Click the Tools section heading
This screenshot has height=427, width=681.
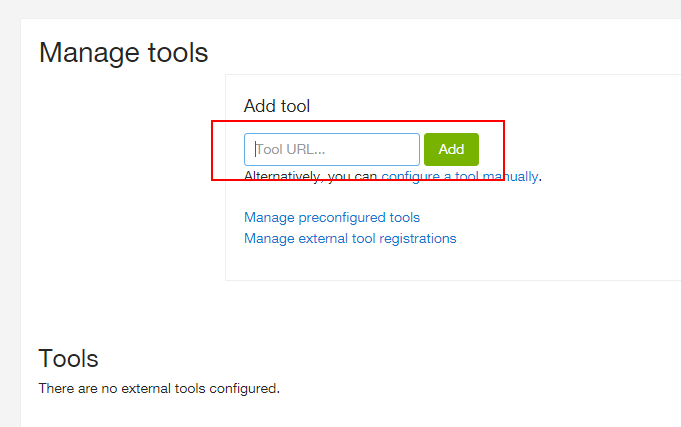69,359
